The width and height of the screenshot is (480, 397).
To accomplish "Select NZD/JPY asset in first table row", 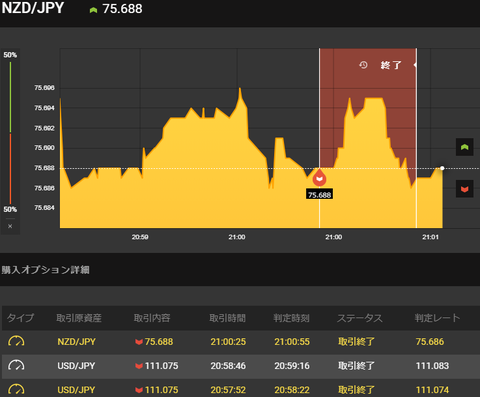I will pos(76,342).
